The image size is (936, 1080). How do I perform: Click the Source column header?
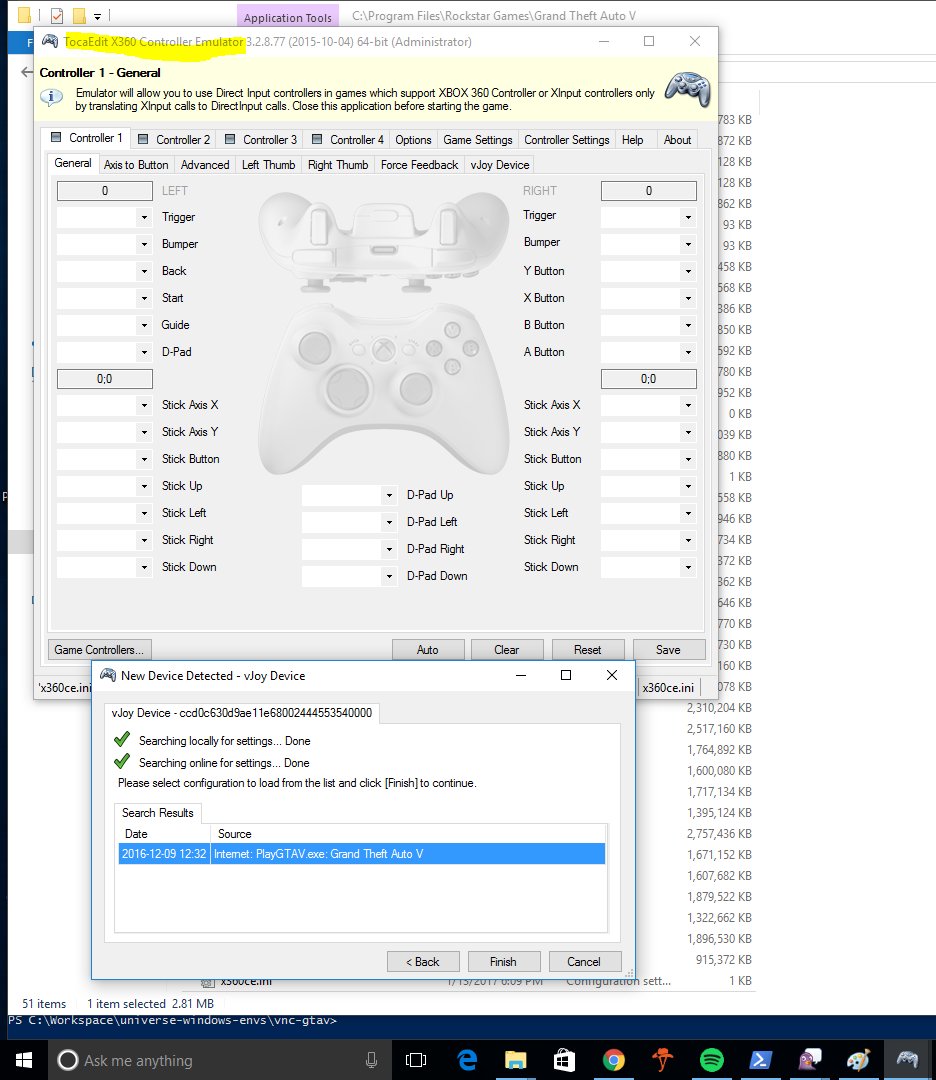(408, 833)
